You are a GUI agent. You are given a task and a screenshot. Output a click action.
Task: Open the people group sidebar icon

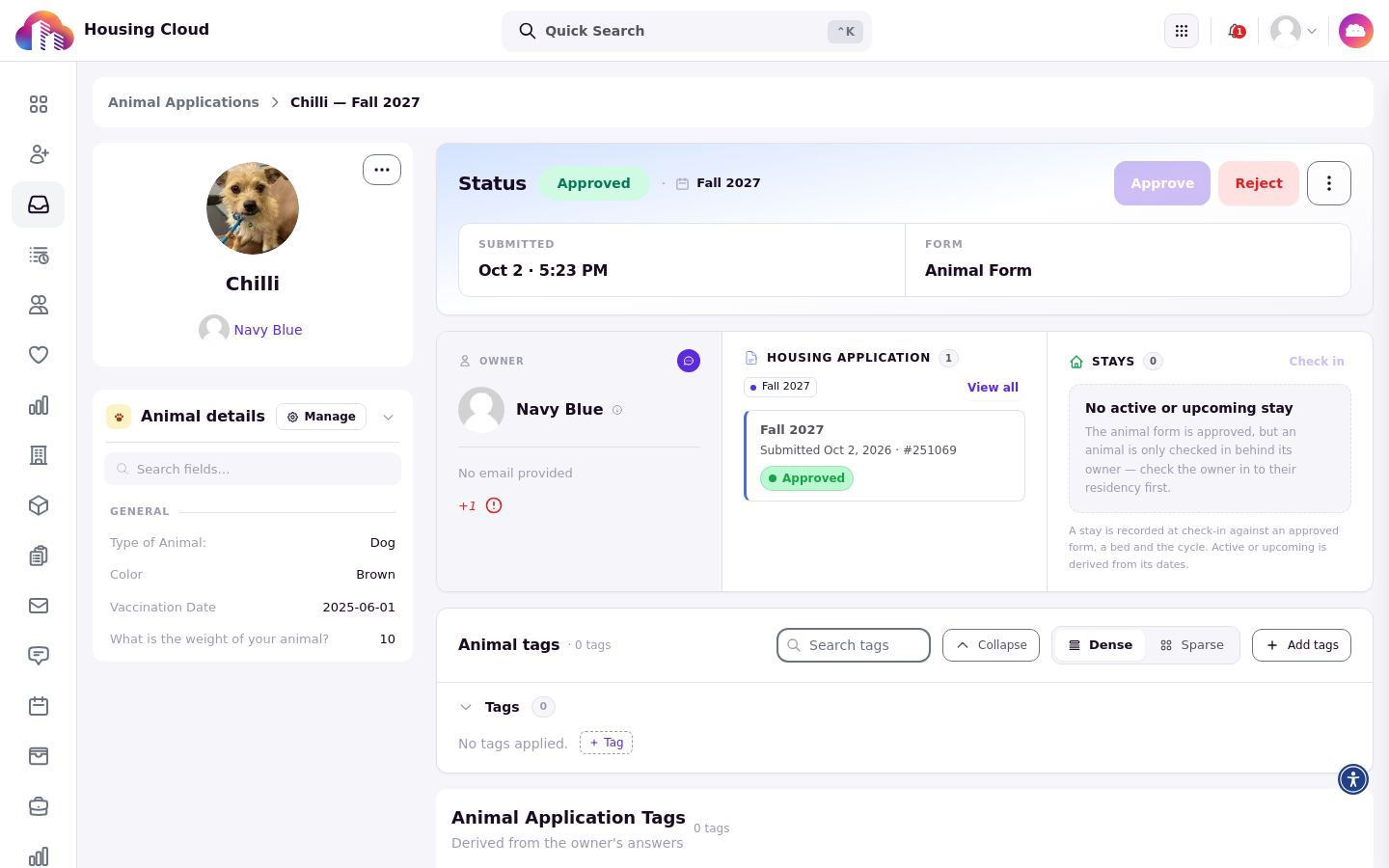point(39,305)
